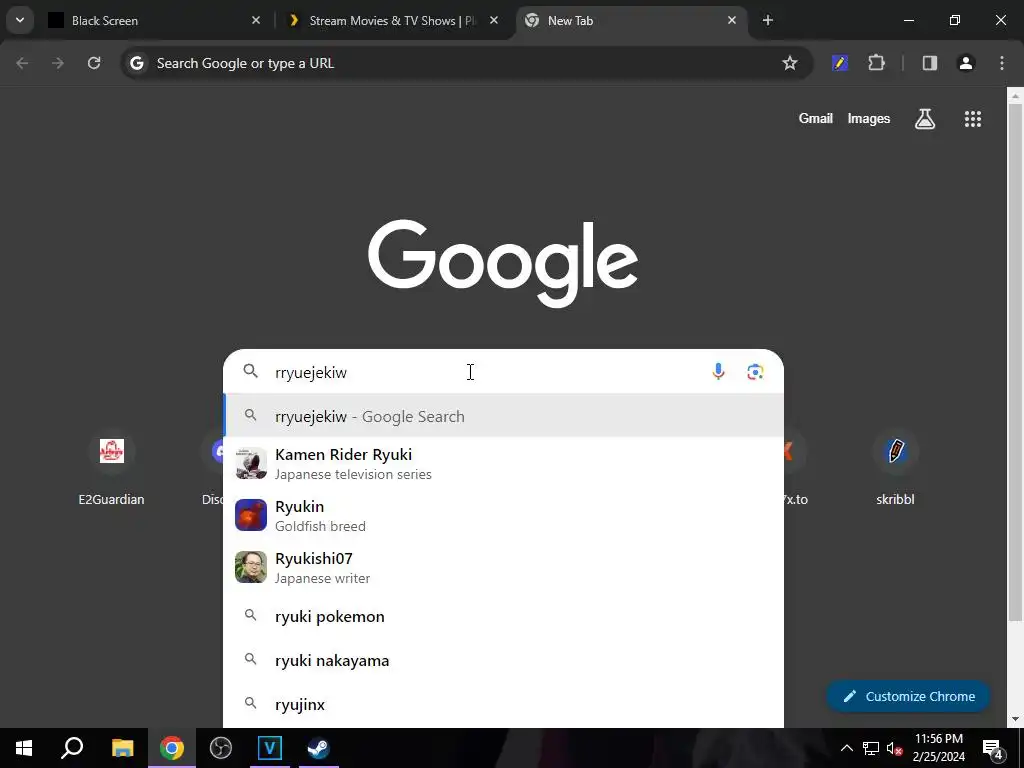This screenshot has width=1024, height=768.
Task: Close the Black Screen tab
Action: pyautogui.click(x=256, y=20)
